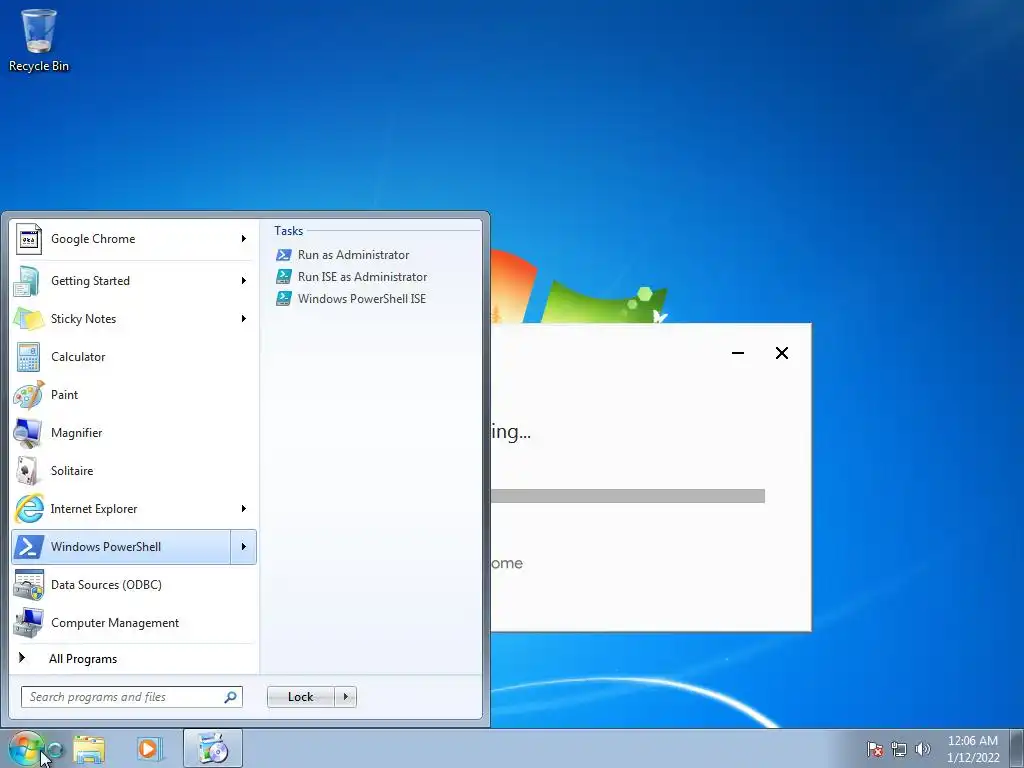Open Computer Management via its icon

click(29, 622)
